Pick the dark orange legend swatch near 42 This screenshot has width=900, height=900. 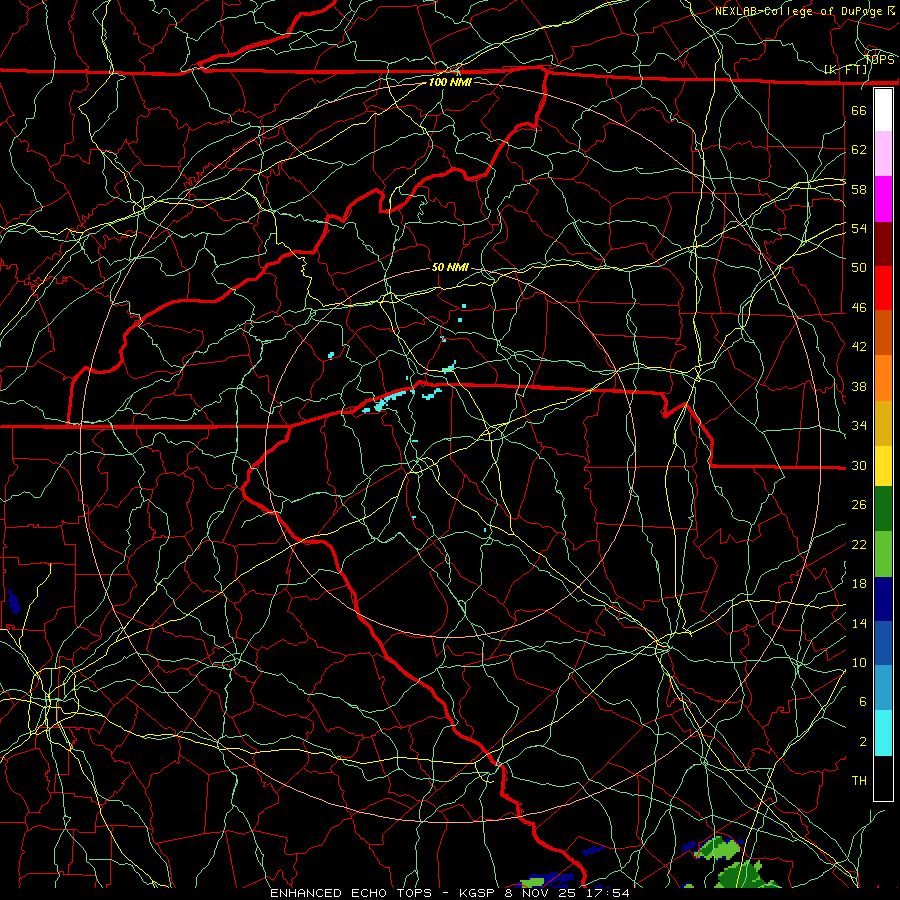[883, 333]
